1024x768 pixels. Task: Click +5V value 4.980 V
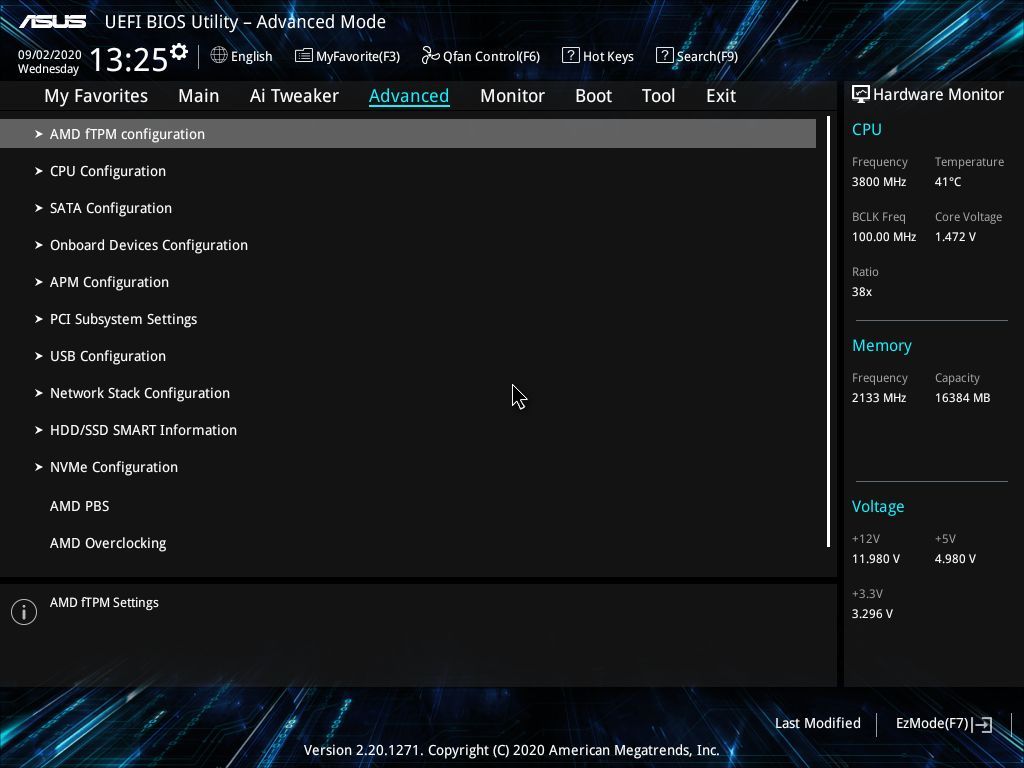coord(955,558)
